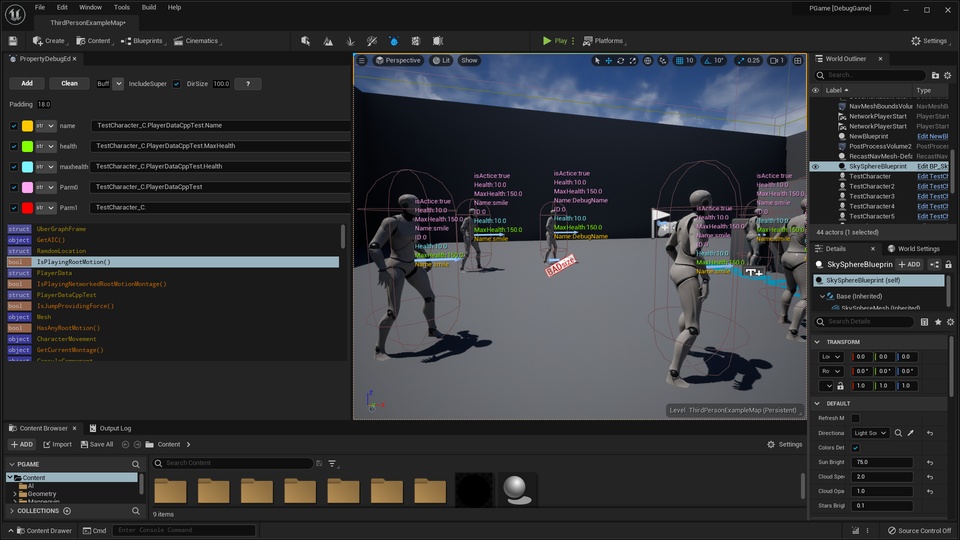This screenshot has width=960, height=540.
Task: Open the Perspective view mode dropdown
Action: point(399,60)
